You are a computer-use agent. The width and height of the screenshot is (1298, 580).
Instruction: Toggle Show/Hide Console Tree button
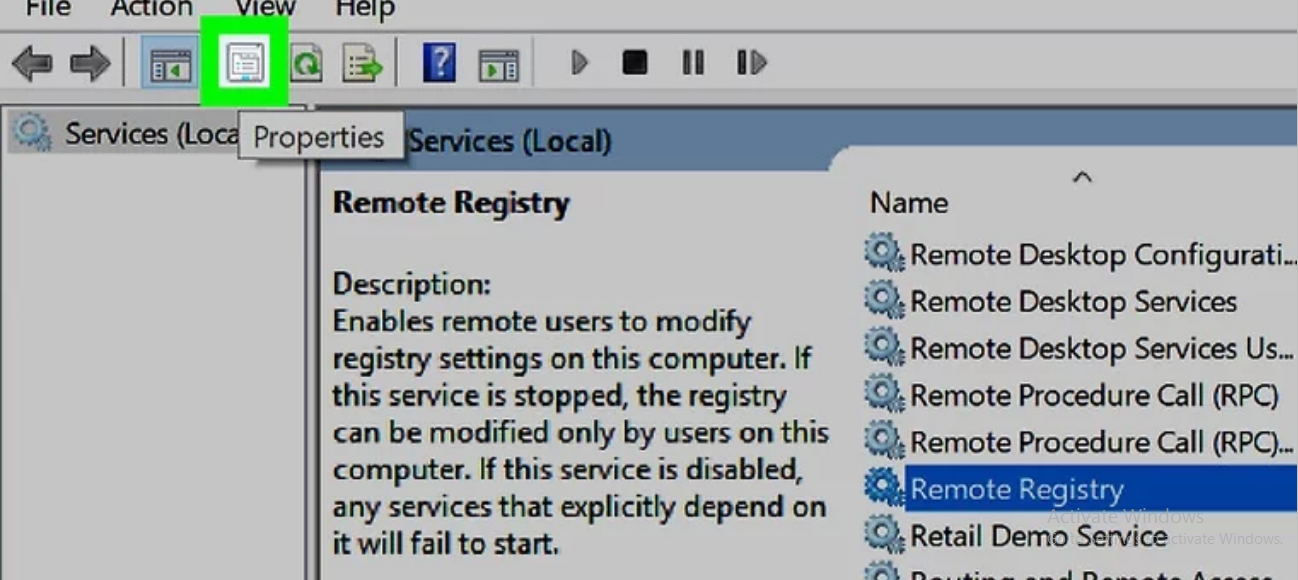(170, 65)
